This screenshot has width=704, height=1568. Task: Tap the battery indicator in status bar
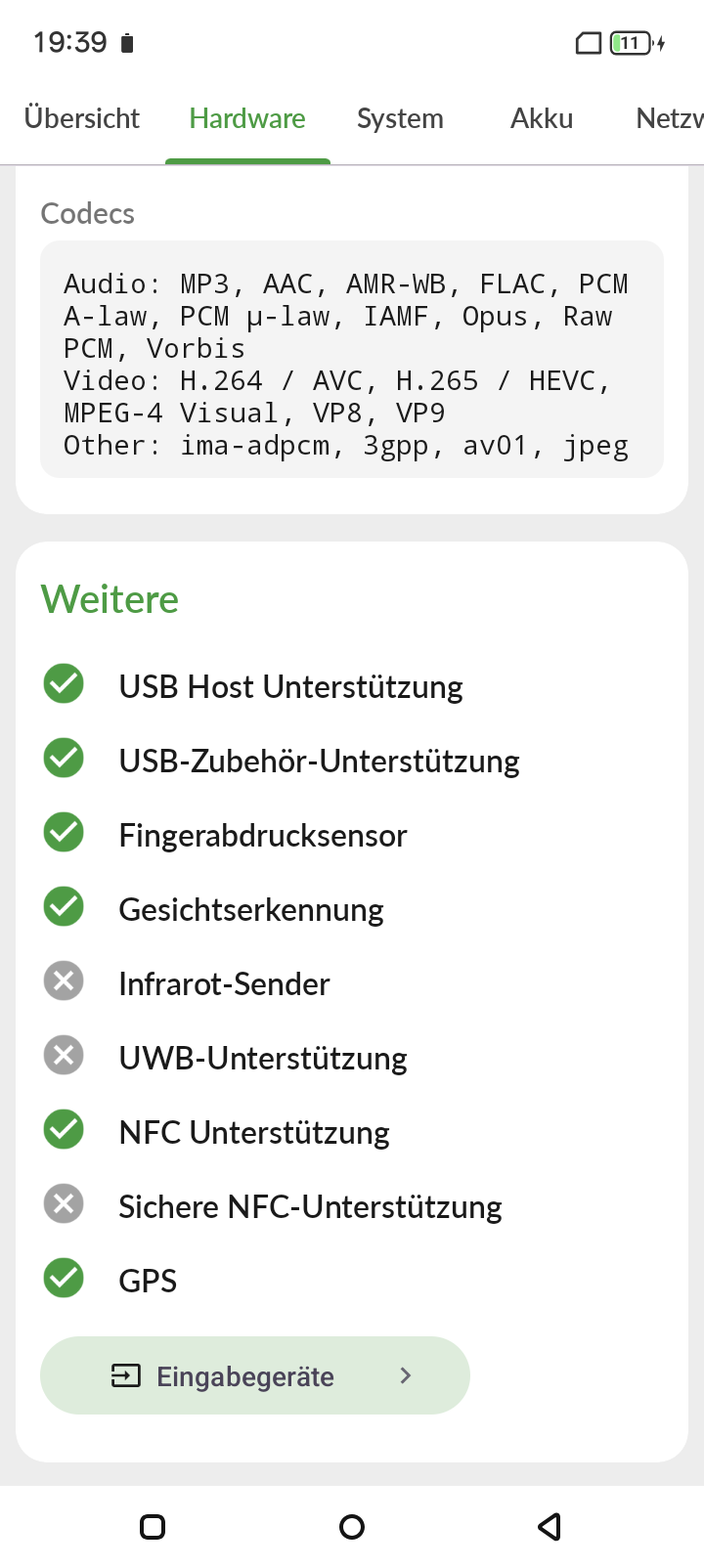click(x=632, y=43)
